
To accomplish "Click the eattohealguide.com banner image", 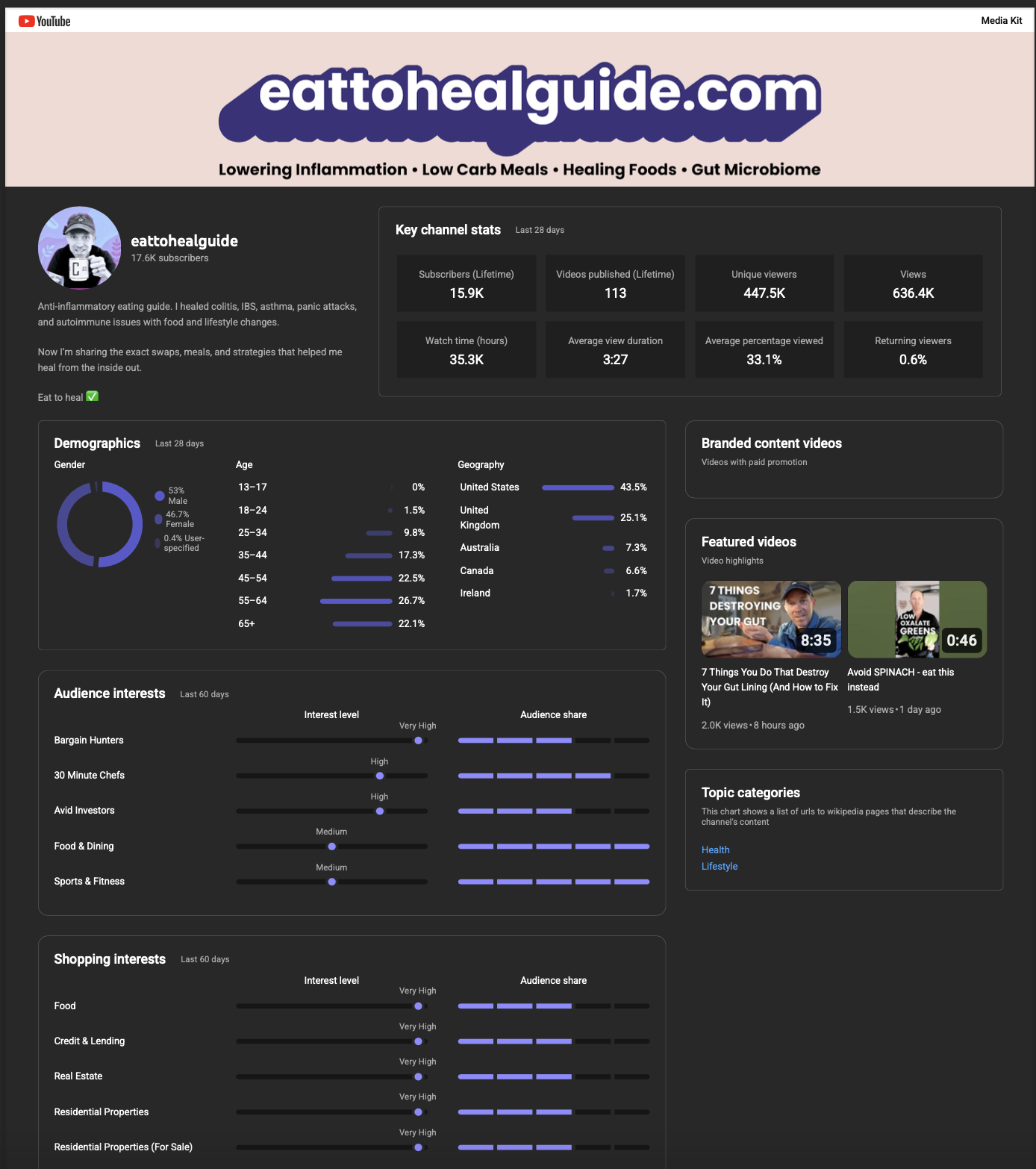I will point(519,109).
